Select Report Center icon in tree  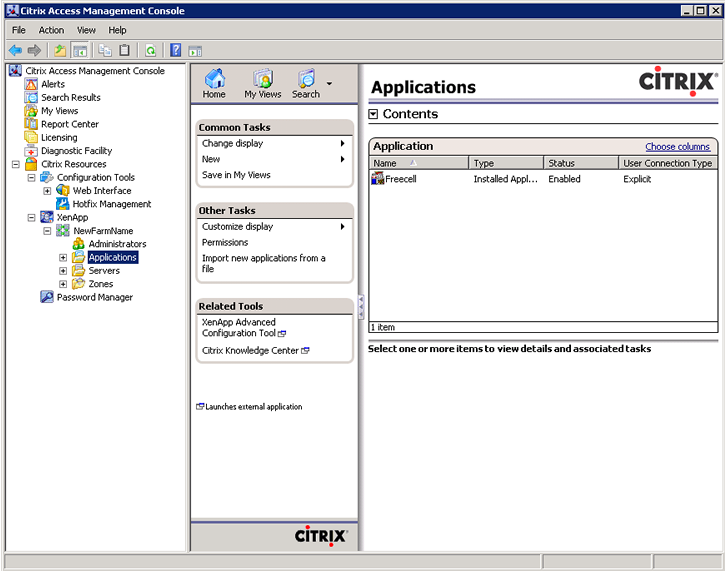click(x=31, y=124)
